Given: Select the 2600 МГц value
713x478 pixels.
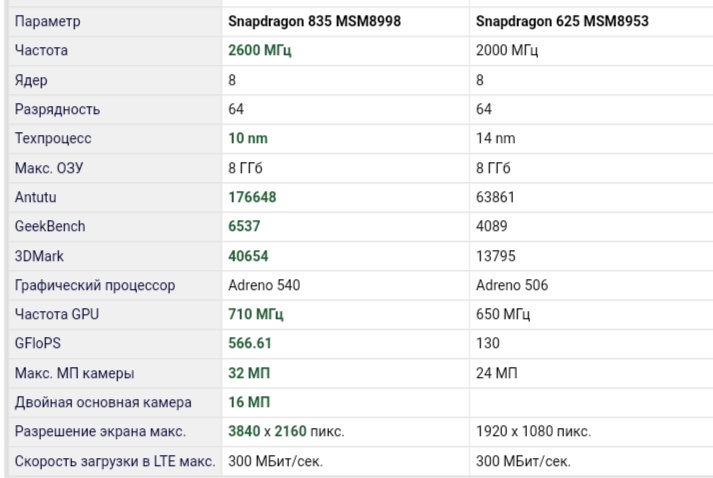Looking at the screenshot, I should (x=260, y=50).
